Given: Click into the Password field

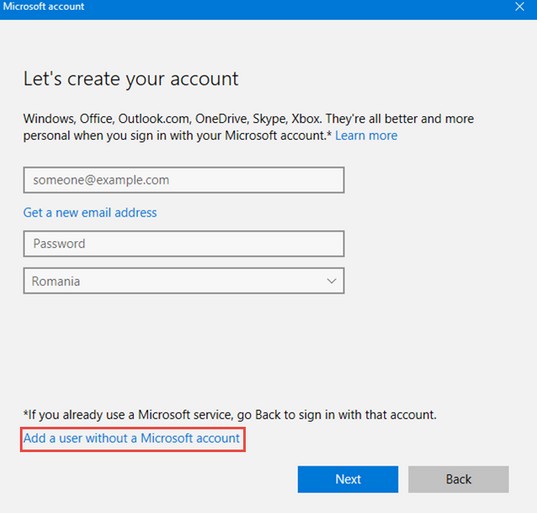Looking at the screenshot, I should pos(184,243).
